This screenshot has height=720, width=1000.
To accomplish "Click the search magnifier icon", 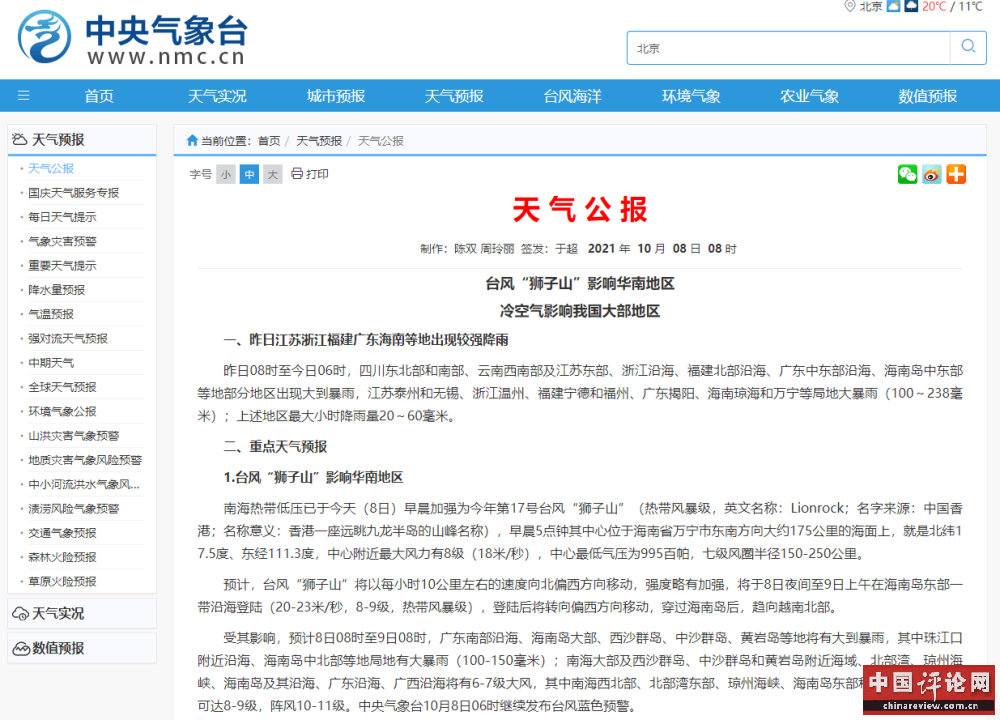I will coord(967,47).
